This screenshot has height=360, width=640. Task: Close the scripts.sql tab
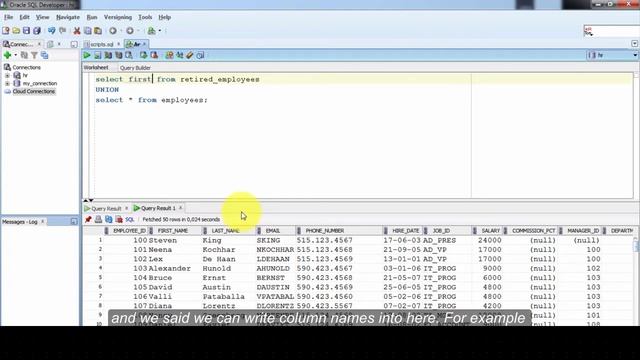[x=119, y=44]
